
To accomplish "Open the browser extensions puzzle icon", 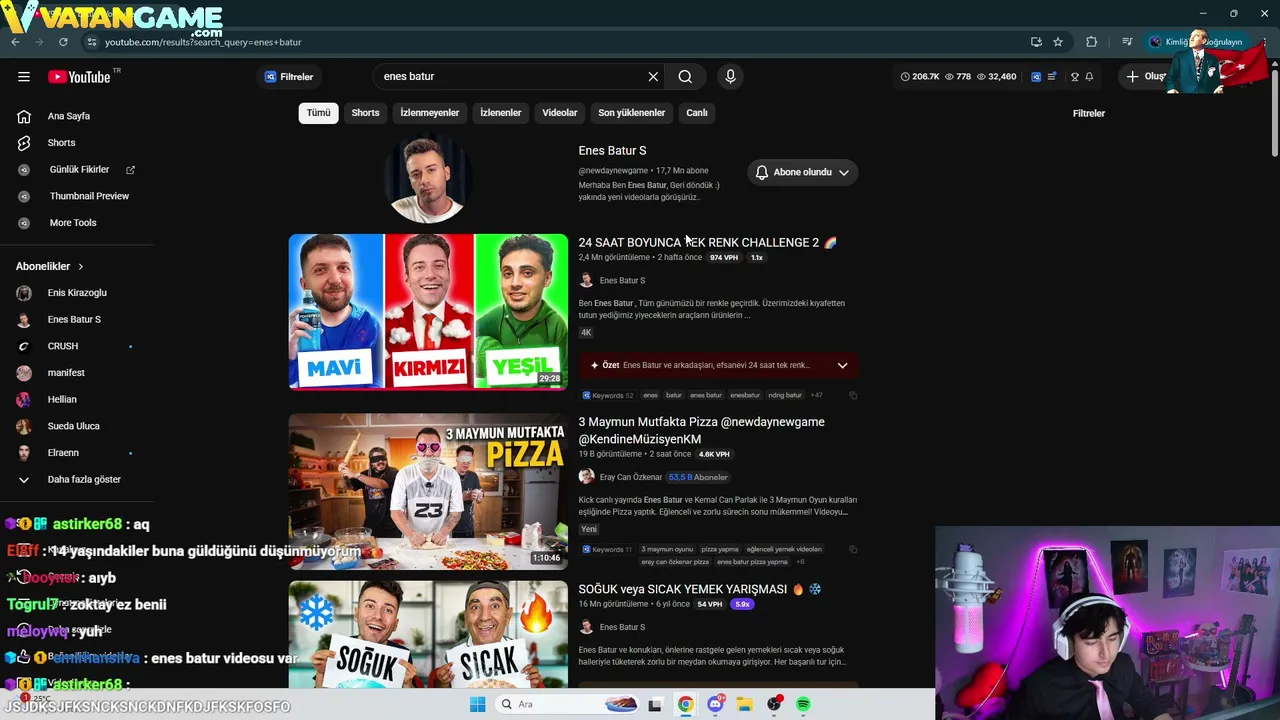I will pos(1091,42).
